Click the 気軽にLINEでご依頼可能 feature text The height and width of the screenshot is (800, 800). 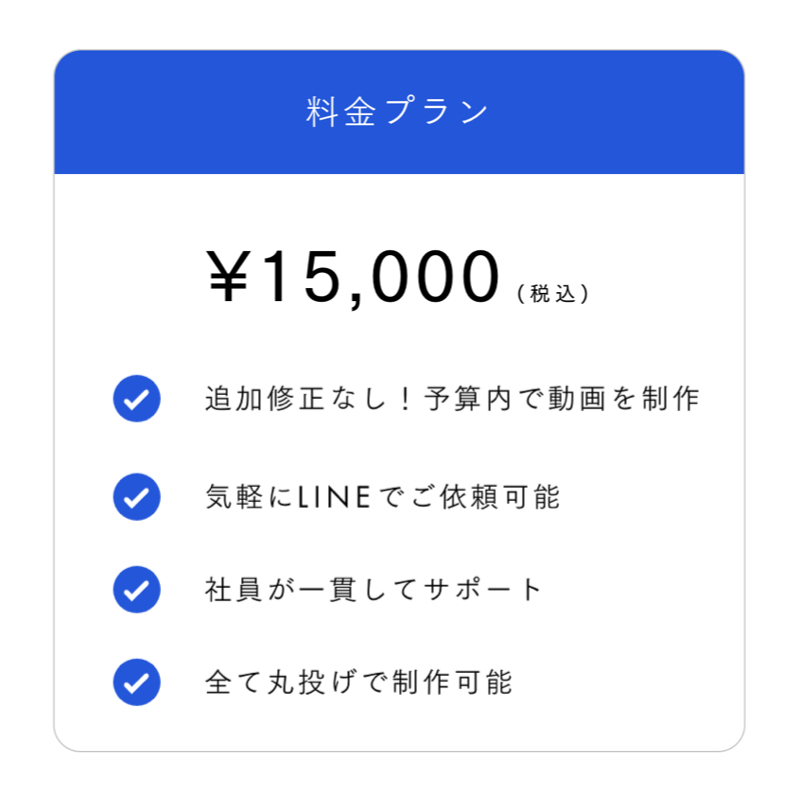coord(382,497)
